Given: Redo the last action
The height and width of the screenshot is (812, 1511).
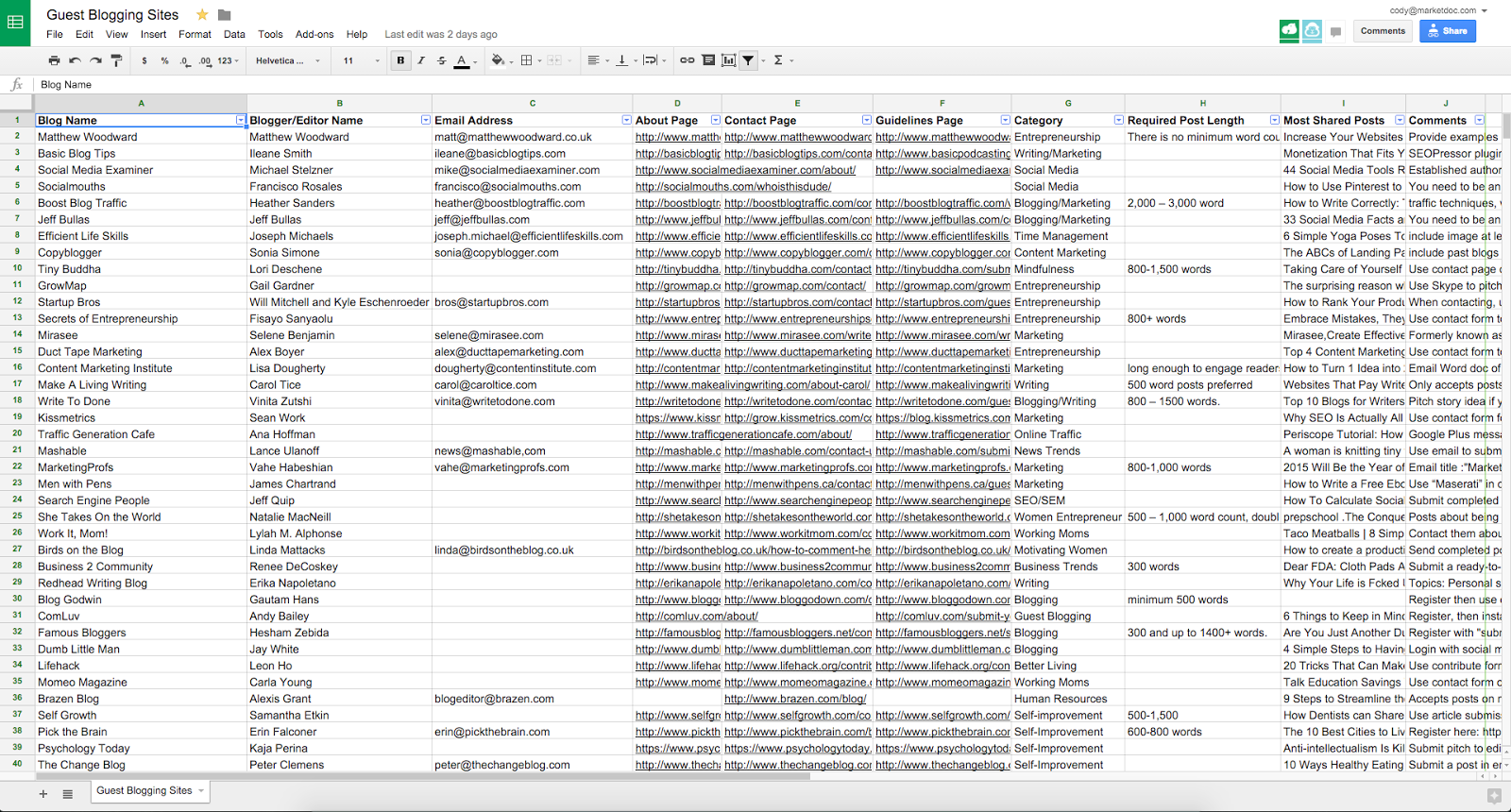Looking at the screenshot, I should point(95,60).
